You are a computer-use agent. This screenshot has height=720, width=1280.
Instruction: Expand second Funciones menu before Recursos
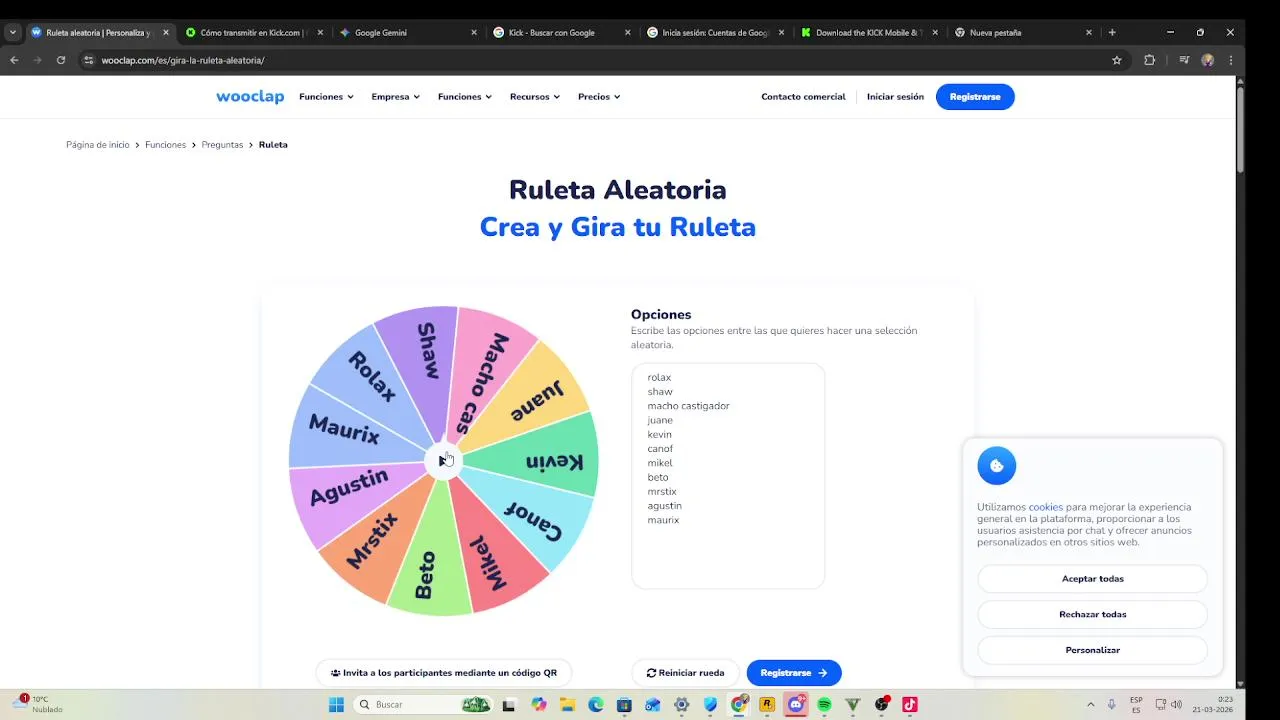tap(465, 97)
